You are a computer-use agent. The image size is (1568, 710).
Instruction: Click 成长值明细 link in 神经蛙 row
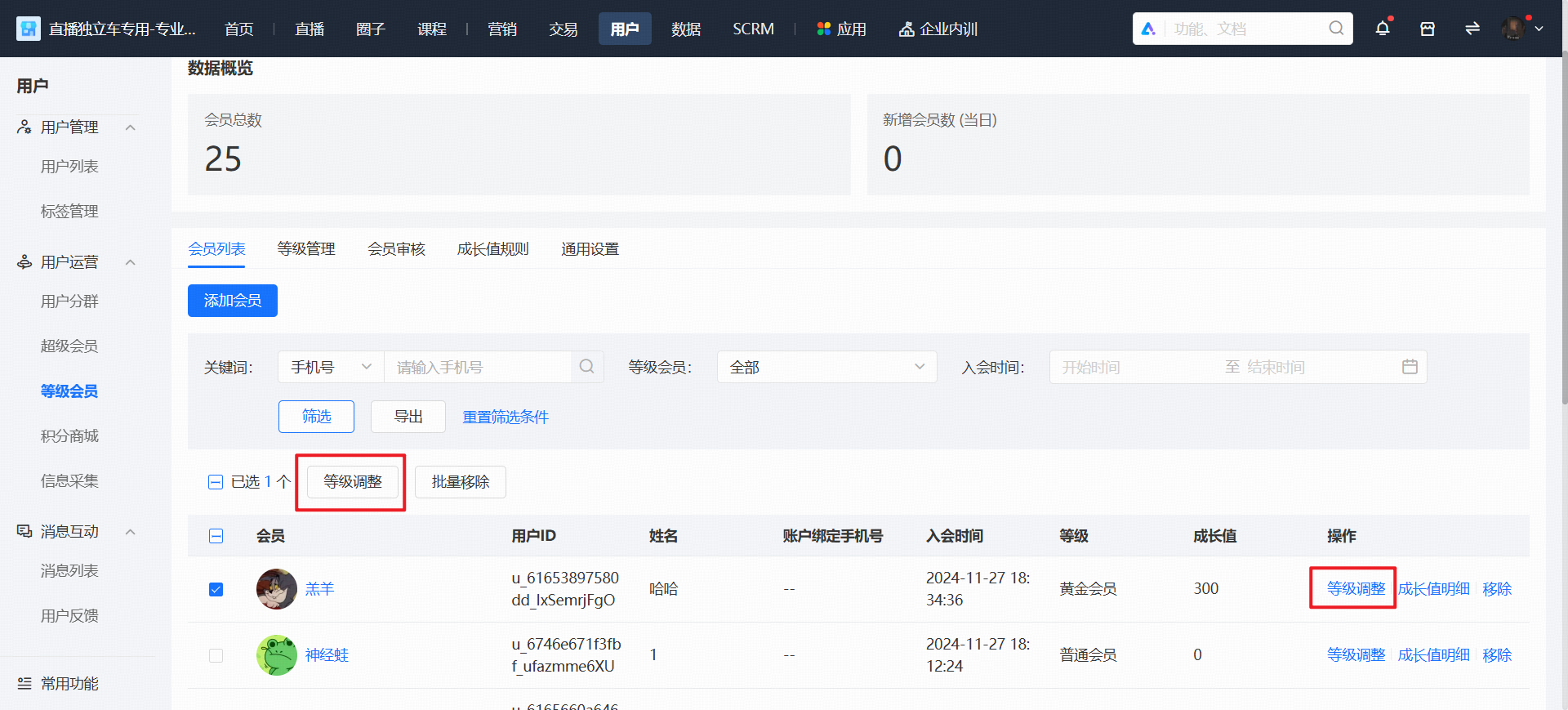tap(1434, 655)
